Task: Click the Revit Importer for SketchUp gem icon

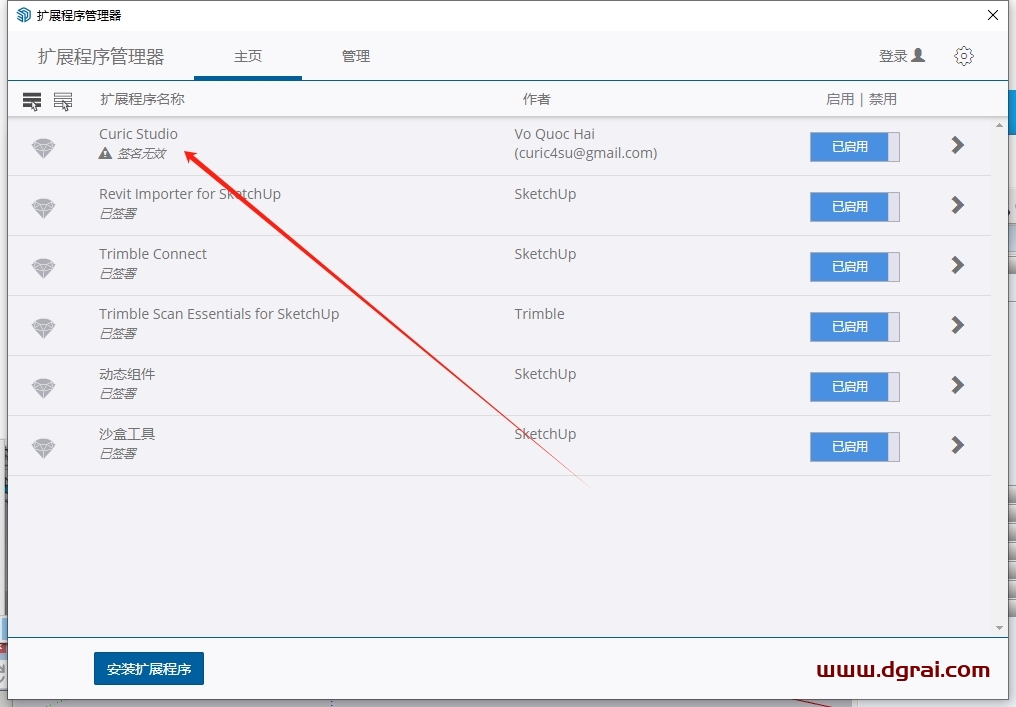Action: [x=43, y=208]
